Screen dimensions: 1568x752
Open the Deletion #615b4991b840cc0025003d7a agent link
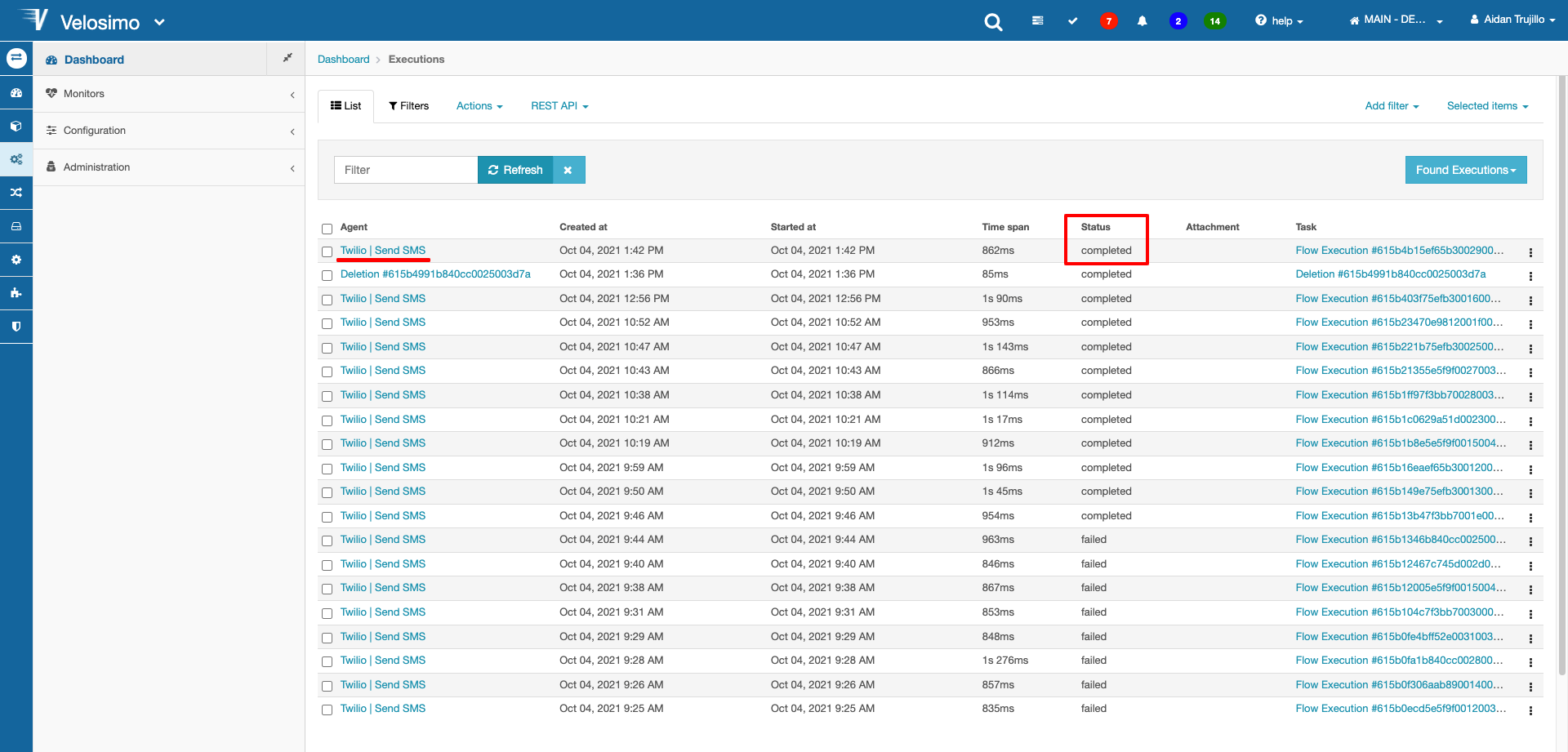click(x=435, y=274)
